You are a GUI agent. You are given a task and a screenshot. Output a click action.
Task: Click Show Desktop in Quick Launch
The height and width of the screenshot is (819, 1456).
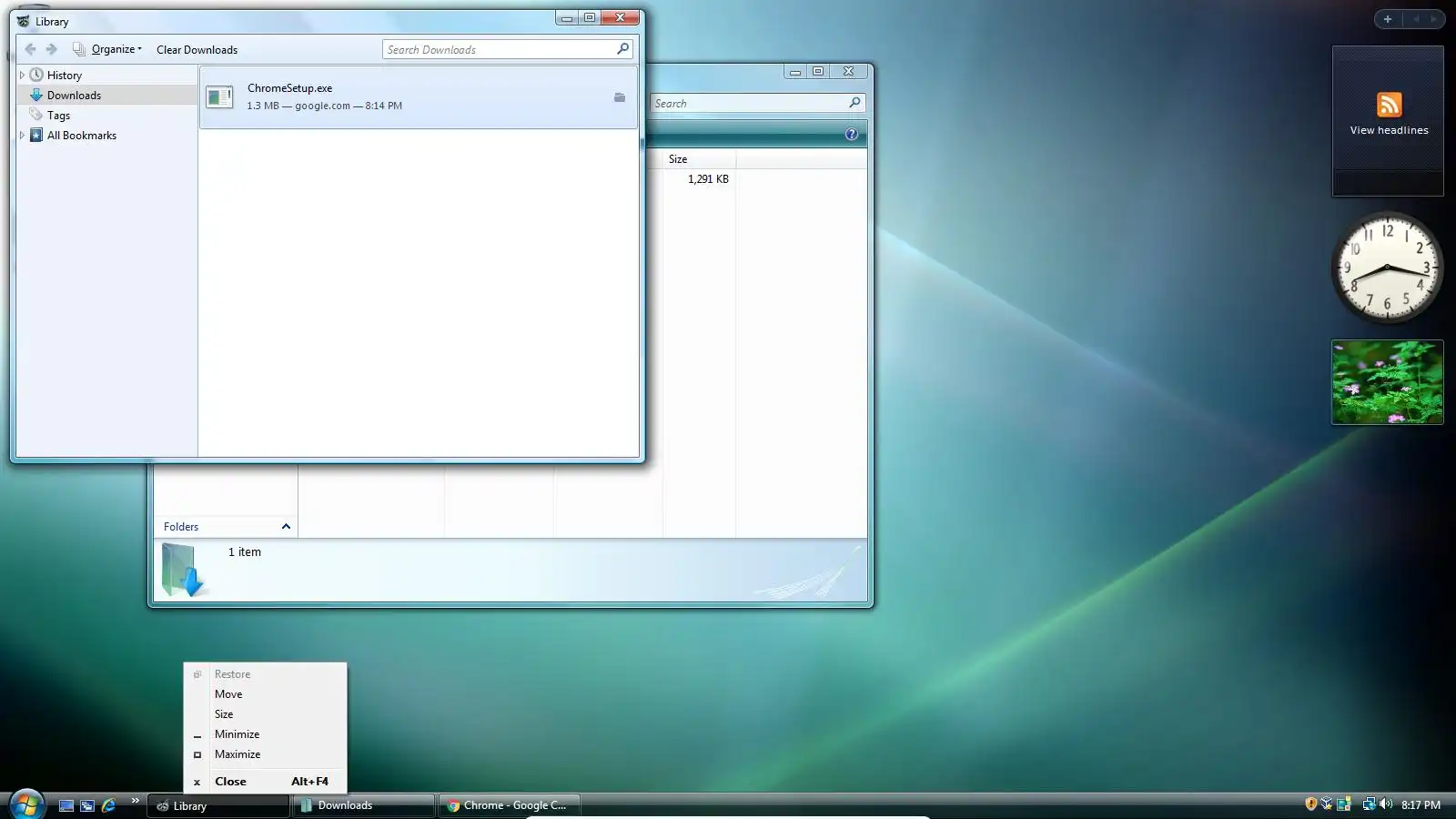pos(66,805)
